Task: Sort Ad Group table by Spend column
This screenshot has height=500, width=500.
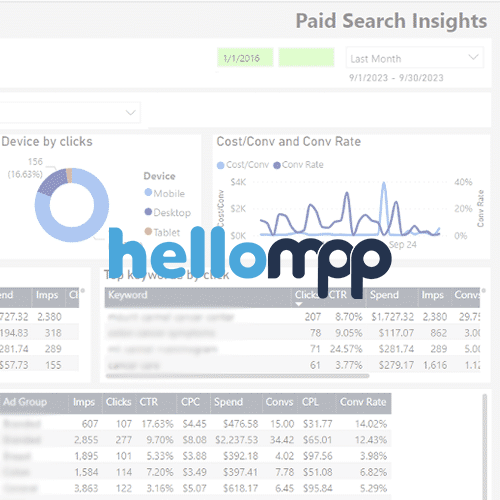Action: [x=228, y=402]
